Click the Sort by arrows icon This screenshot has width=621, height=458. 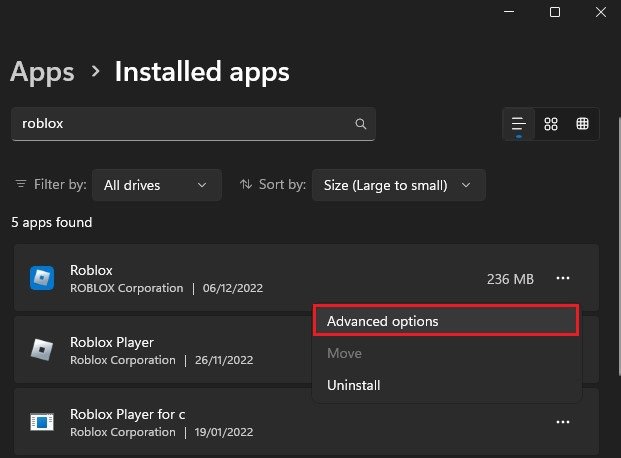click(247, 185)
